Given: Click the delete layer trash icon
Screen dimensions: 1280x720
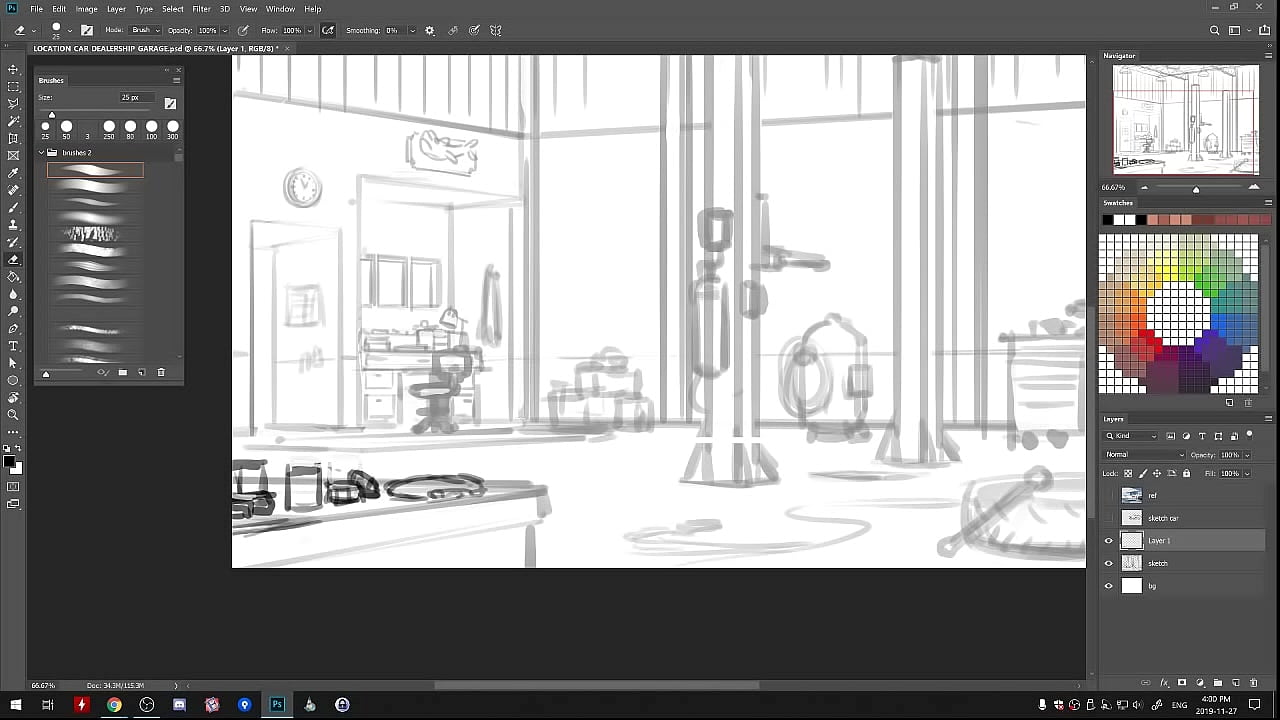Looking at the screenshot, I should coord(1253,683).
